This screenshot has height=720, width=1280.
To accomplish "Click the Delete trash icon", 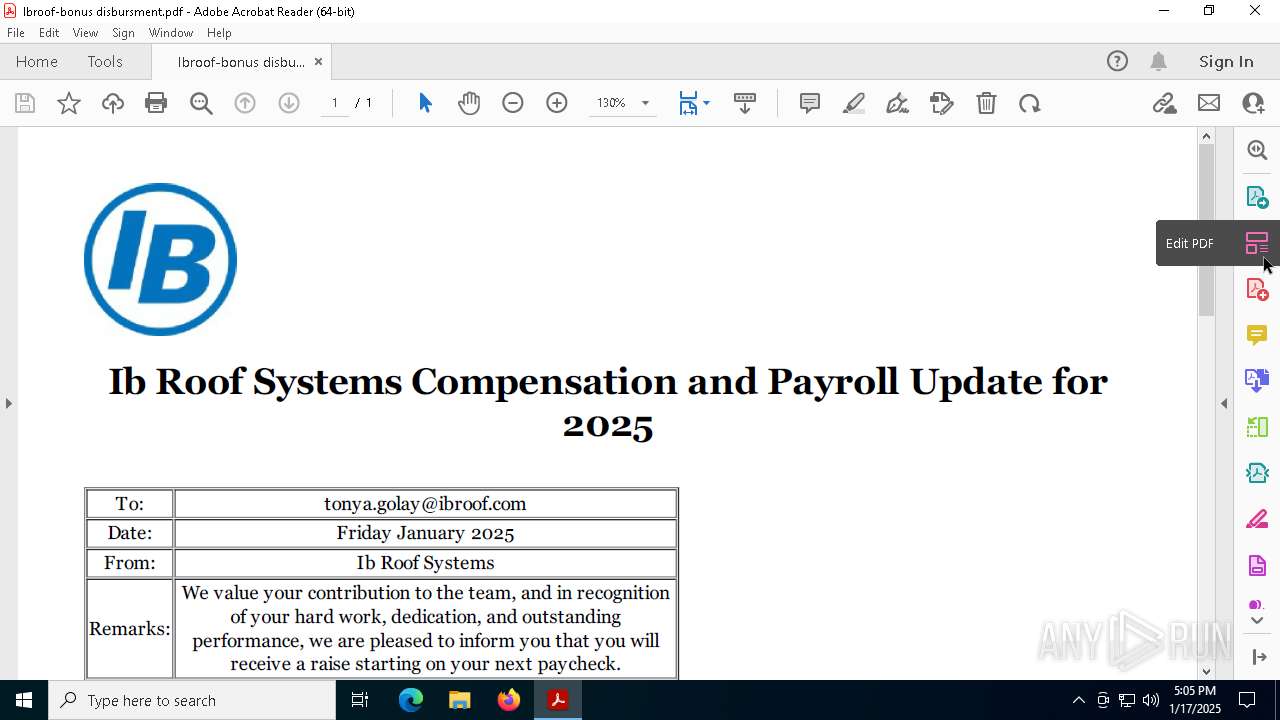I will coord(986,103).
